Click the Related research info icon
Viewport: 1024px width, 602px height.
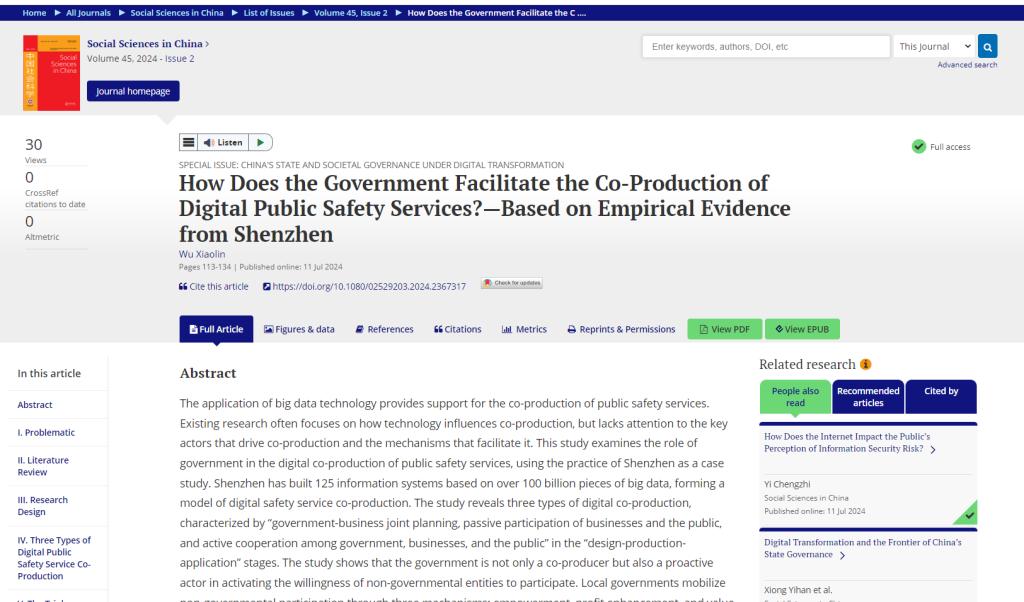point(864,364)
